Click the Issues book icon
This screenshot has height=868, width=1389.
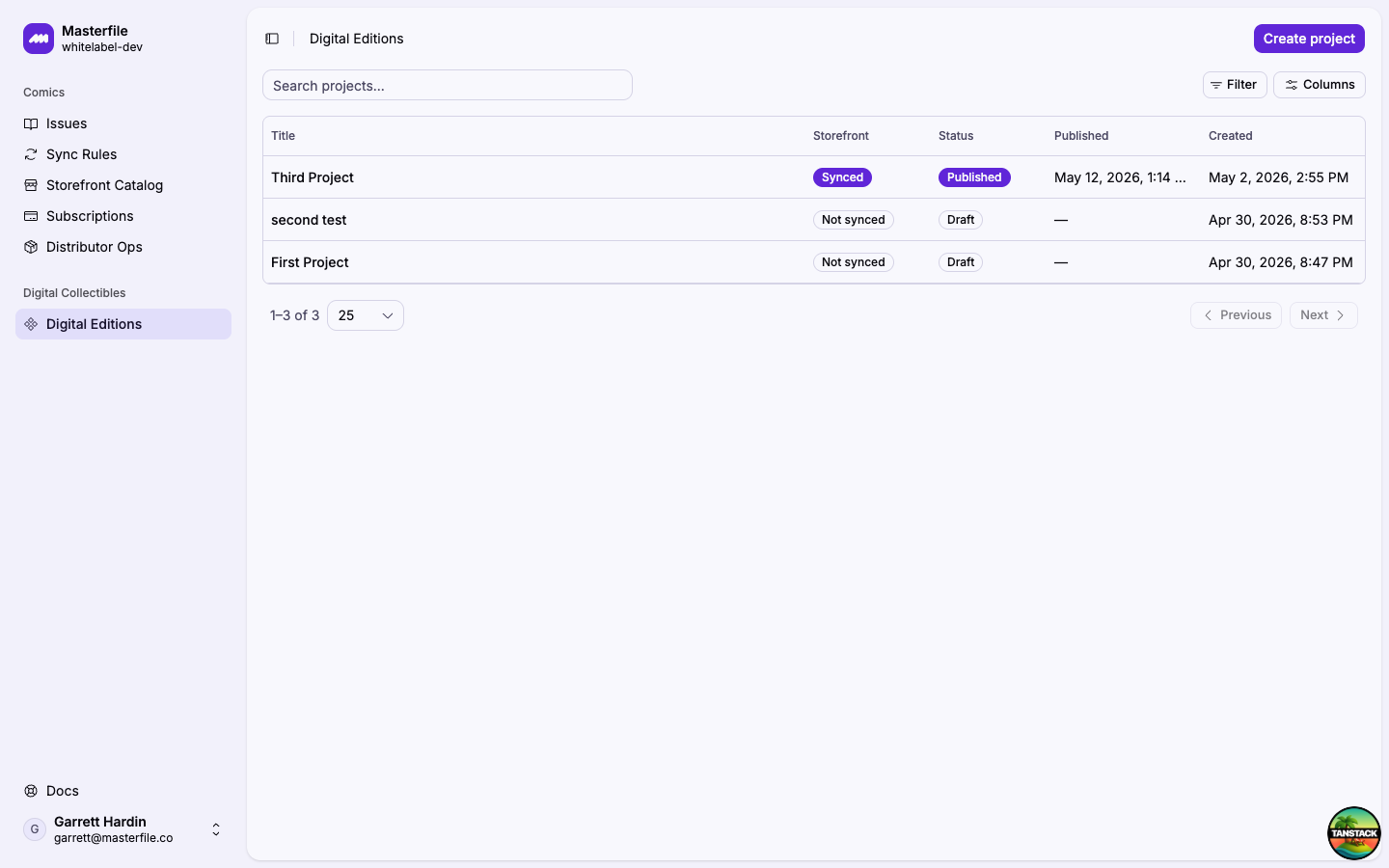point(31,123)
